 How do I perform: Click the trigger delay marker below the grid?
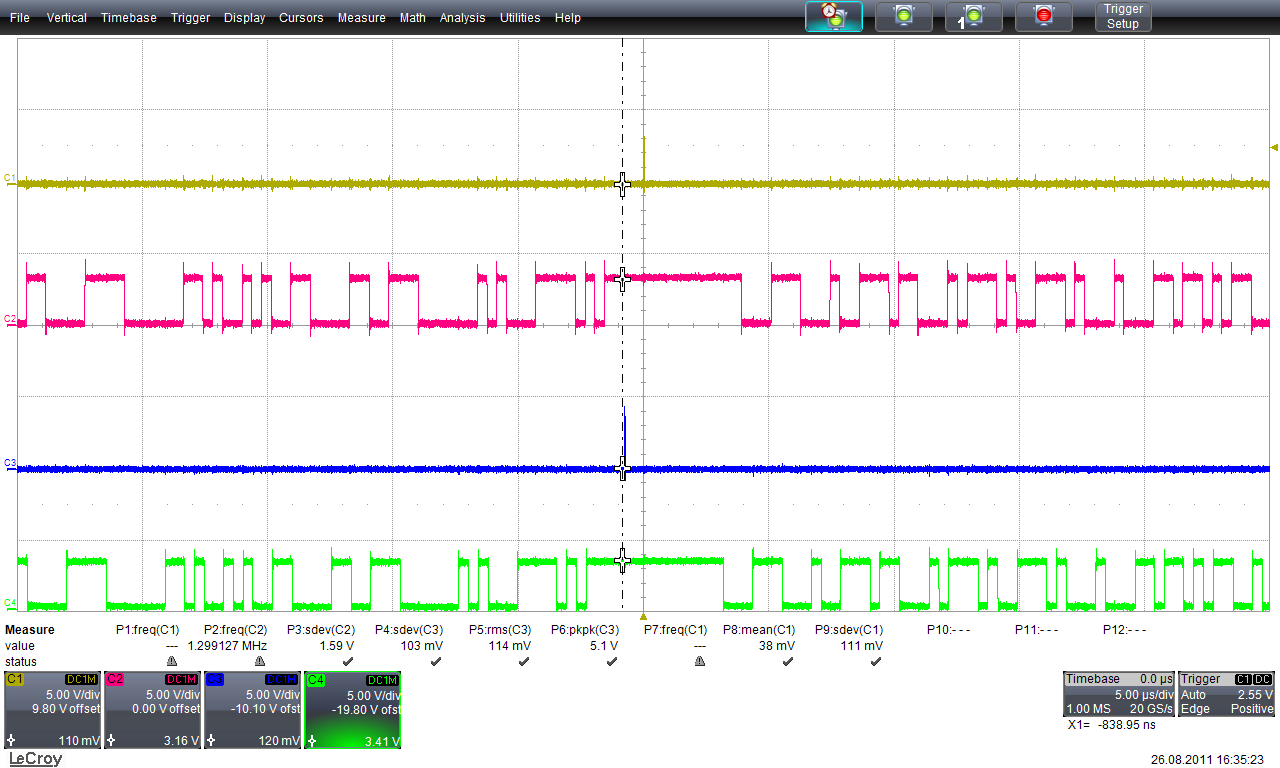[644, 617]
